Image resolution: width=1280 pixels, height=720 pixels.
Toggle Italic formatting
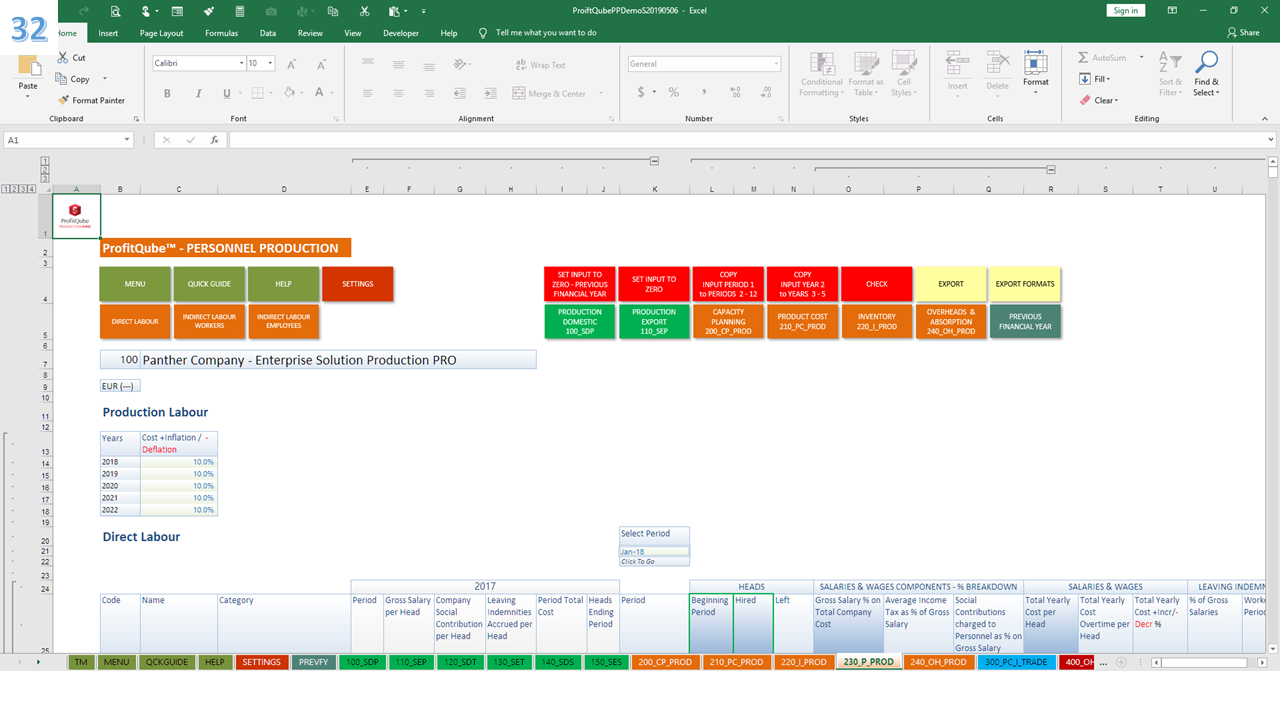click(x=197, y=93)
